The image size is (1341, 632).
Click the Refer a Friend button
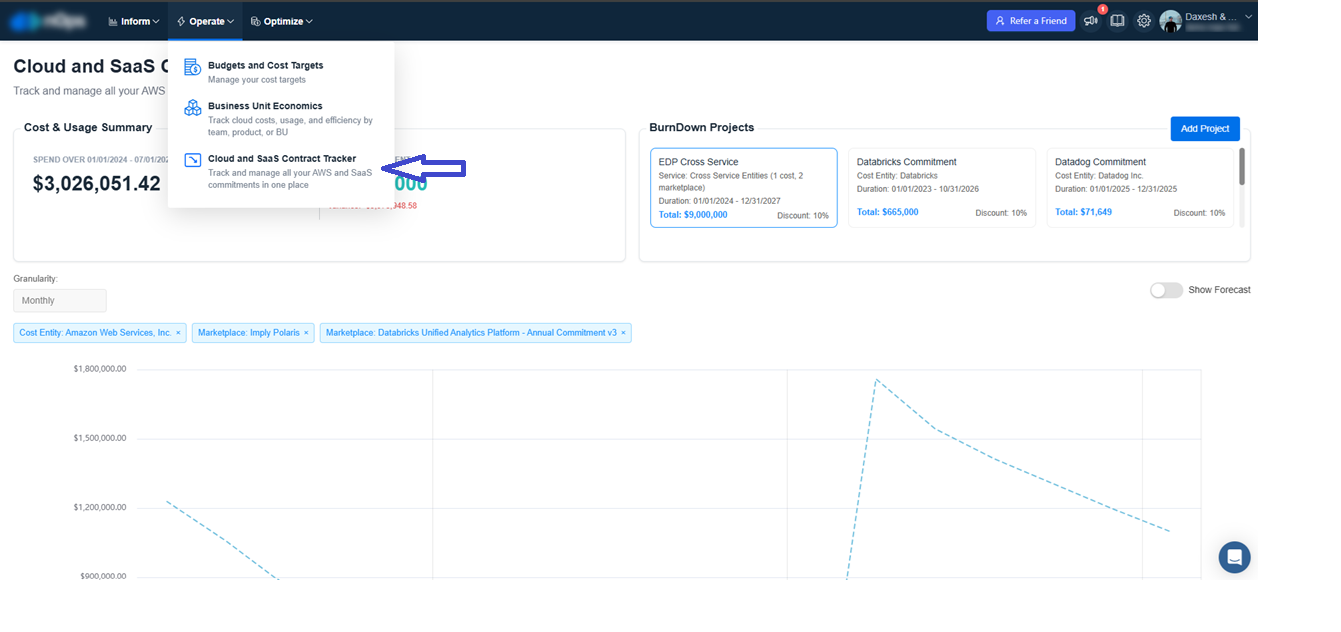(1031, 21)
